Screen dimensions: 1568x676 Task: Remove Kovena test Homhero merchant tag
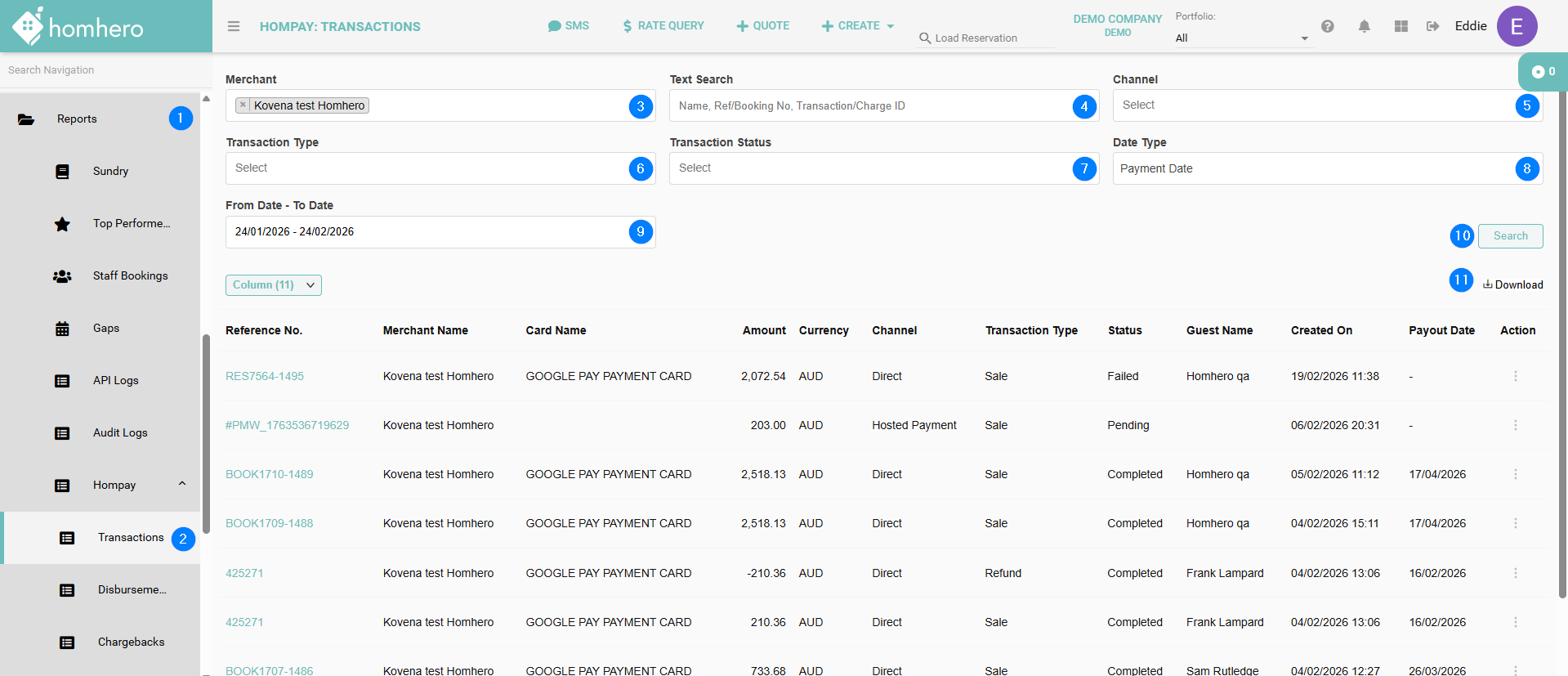(x=243, y=105)
